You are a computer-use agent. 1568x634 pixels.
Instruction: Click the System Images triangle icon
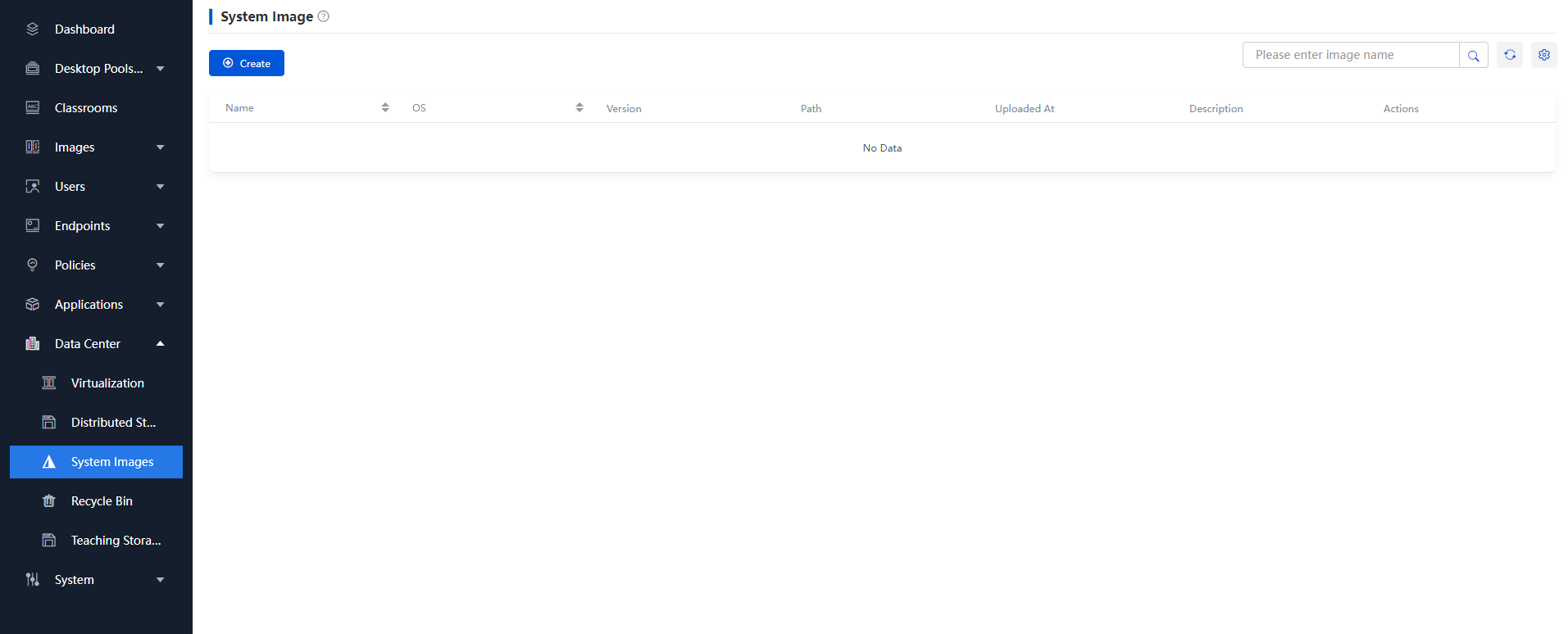click(x=49, y=462)
